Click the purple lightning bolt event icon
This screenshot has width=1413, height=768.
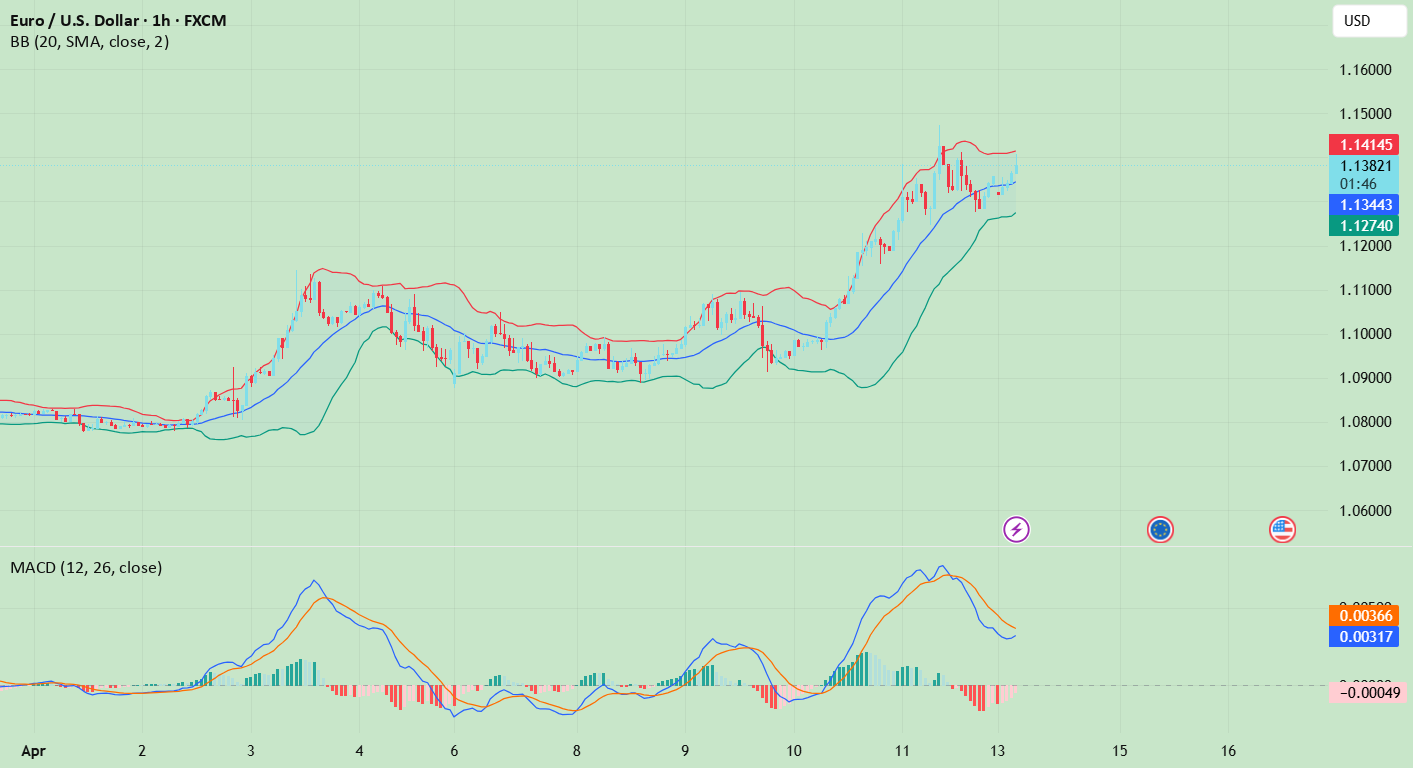[x=1017, y=529]
